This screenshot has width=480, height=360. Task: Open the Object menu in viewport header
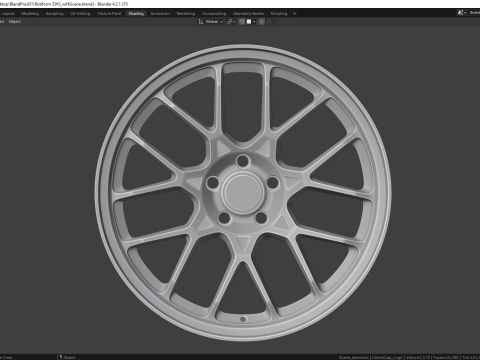click(x=15, y=22)
